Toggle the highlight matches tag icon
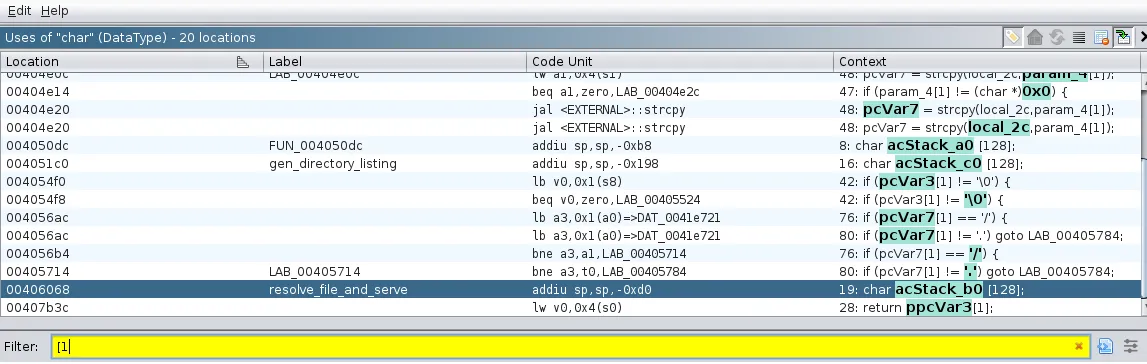 tap(1012, 37)
